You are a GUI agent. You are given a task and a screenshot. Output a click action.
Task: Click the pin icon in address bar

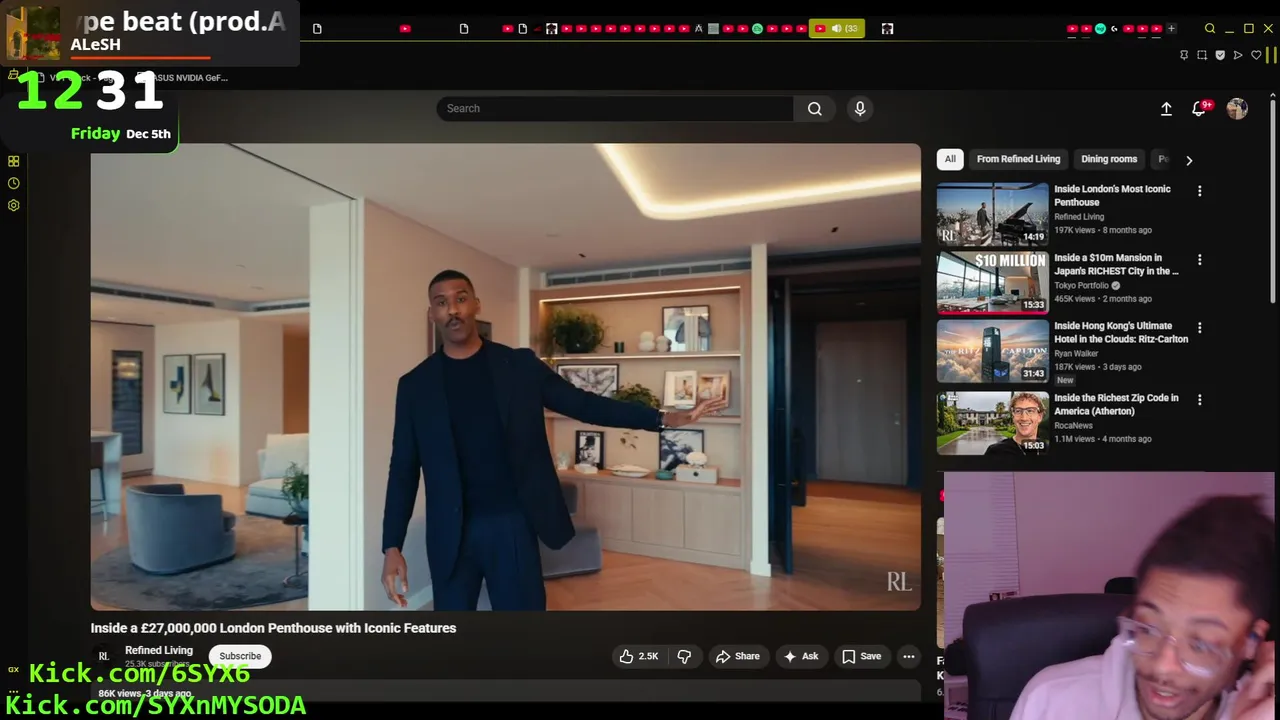[x=1184, y=55]
